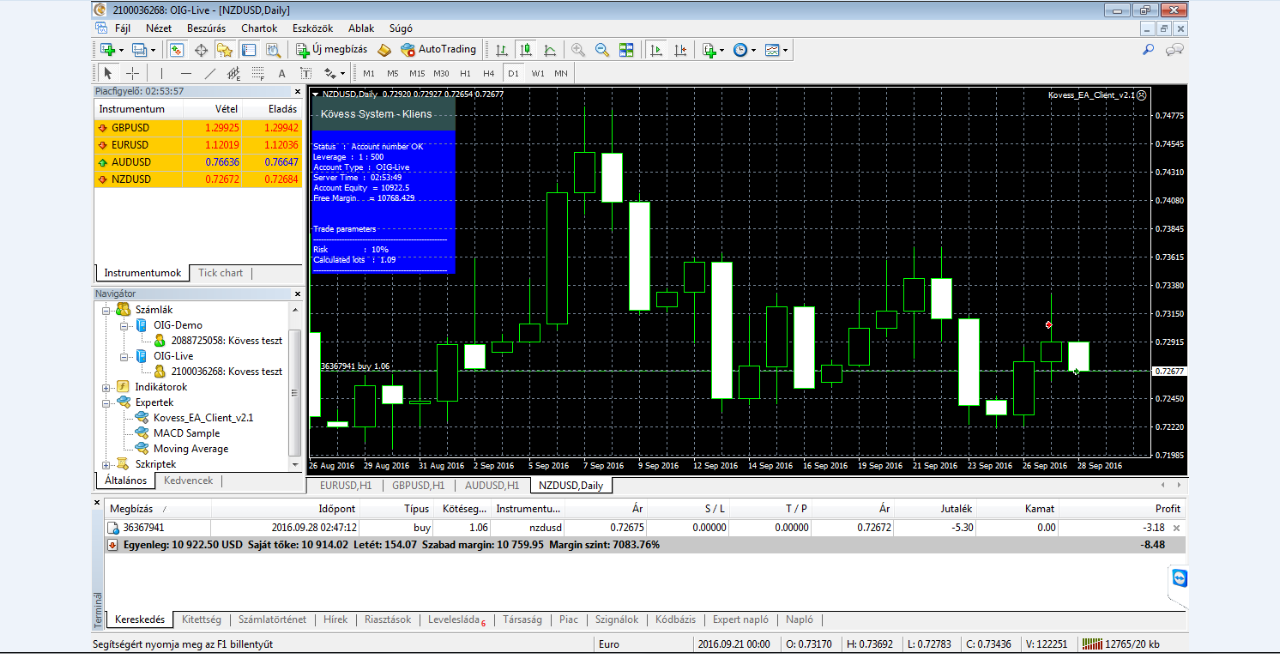Pick the Fibonacci retracement tool
The image size is (1283, 654).
(258, 73)
